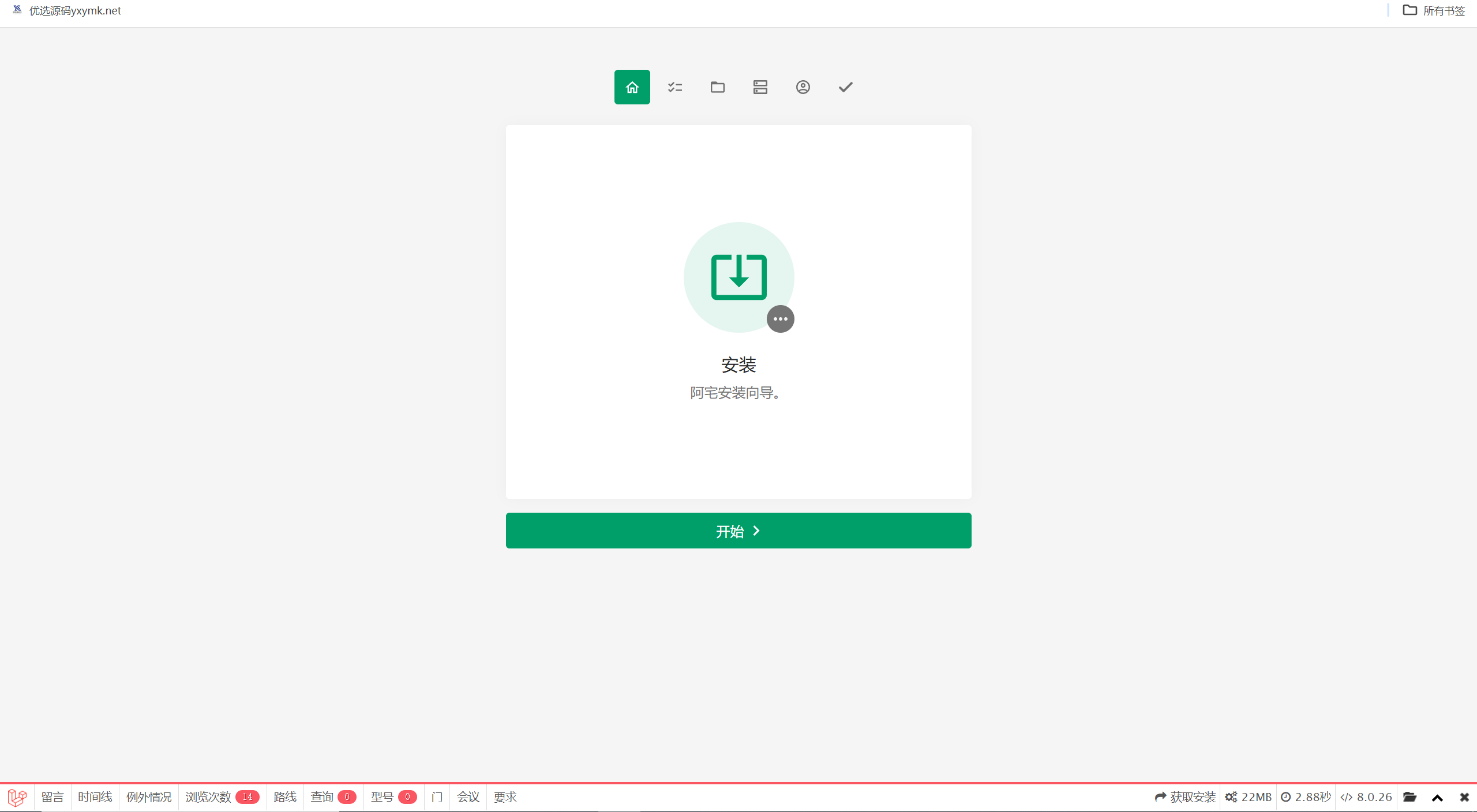This screenshot has height=812, width=1477.
Task: Show the 浏览次数 tab with 14
Action: (x=222, y=797)
